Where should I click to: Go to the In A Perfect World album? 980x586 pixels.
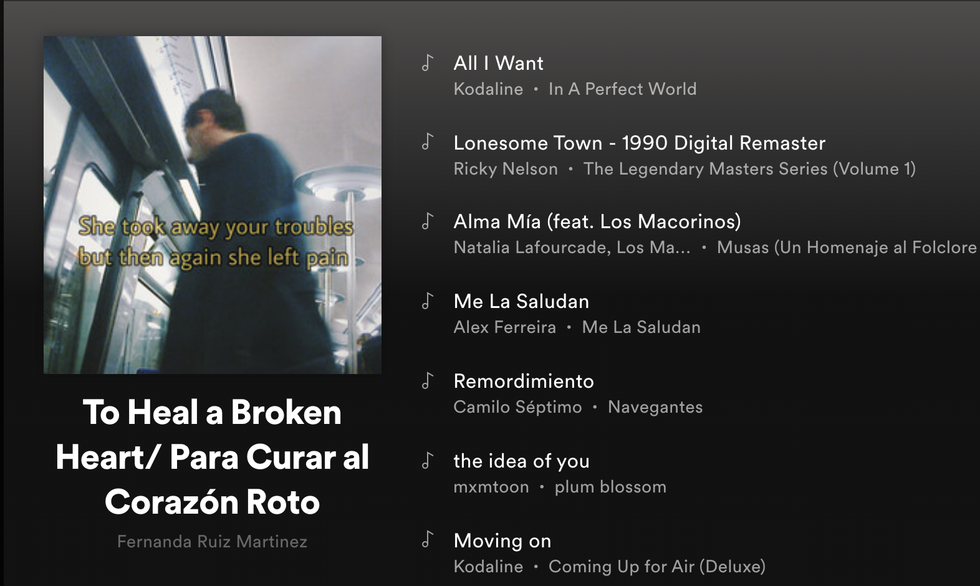point(622,89)
